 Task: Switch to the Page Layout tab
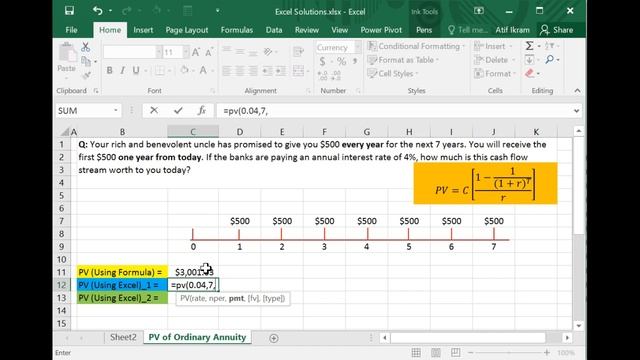(x=187, y=30)
